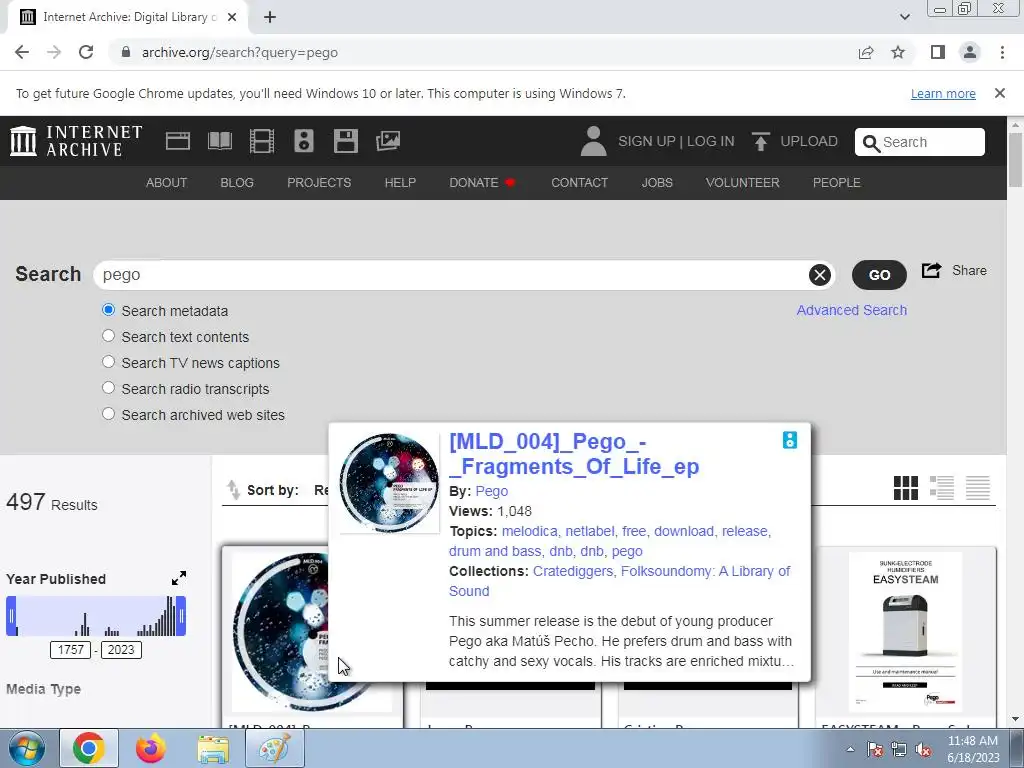Open tab search dropdown arrow
This screenshot has height=768, width=1024.
click(904, 17)
